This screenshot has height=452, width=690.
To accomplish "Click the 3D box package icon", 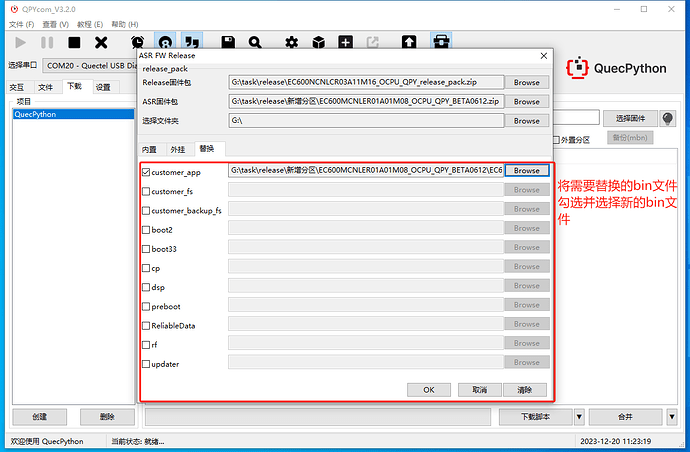I will coord(319,42).
